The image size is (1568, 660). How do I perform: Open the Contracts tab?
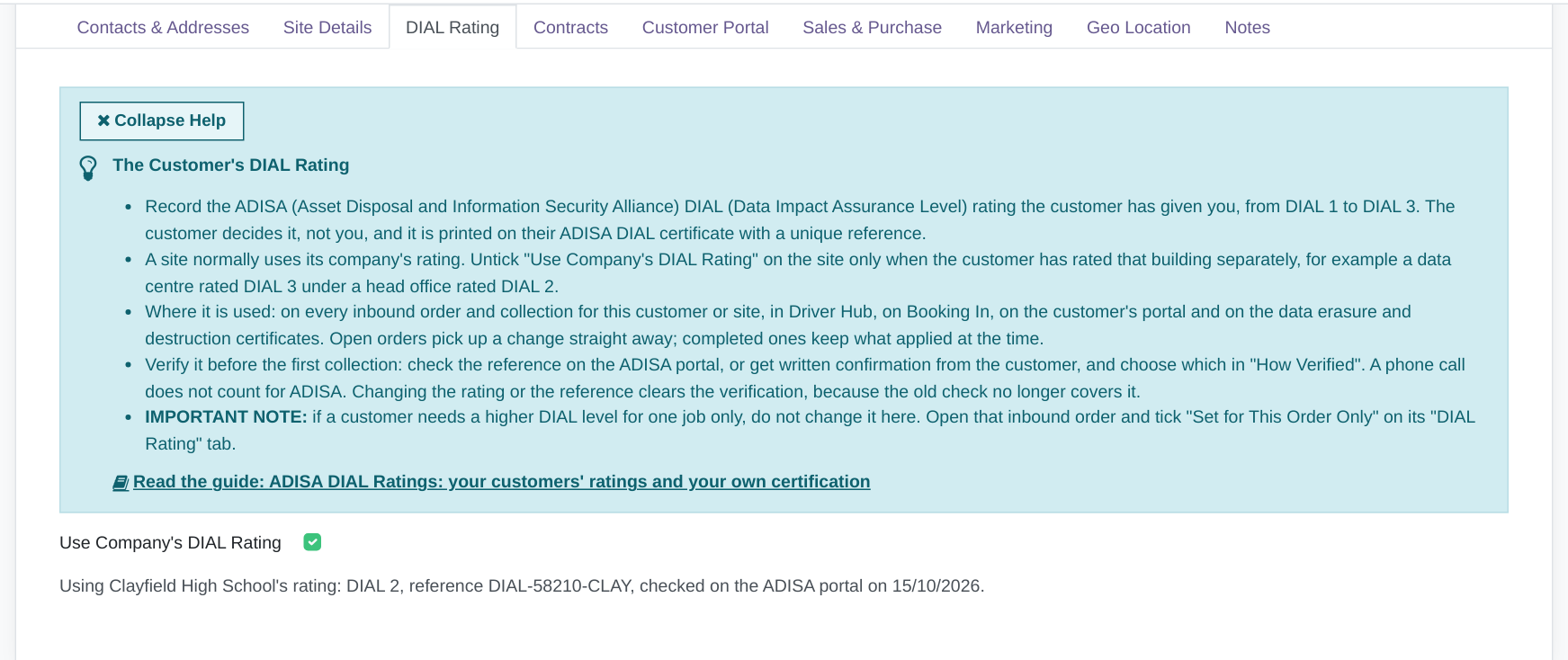tap(570, 28)
